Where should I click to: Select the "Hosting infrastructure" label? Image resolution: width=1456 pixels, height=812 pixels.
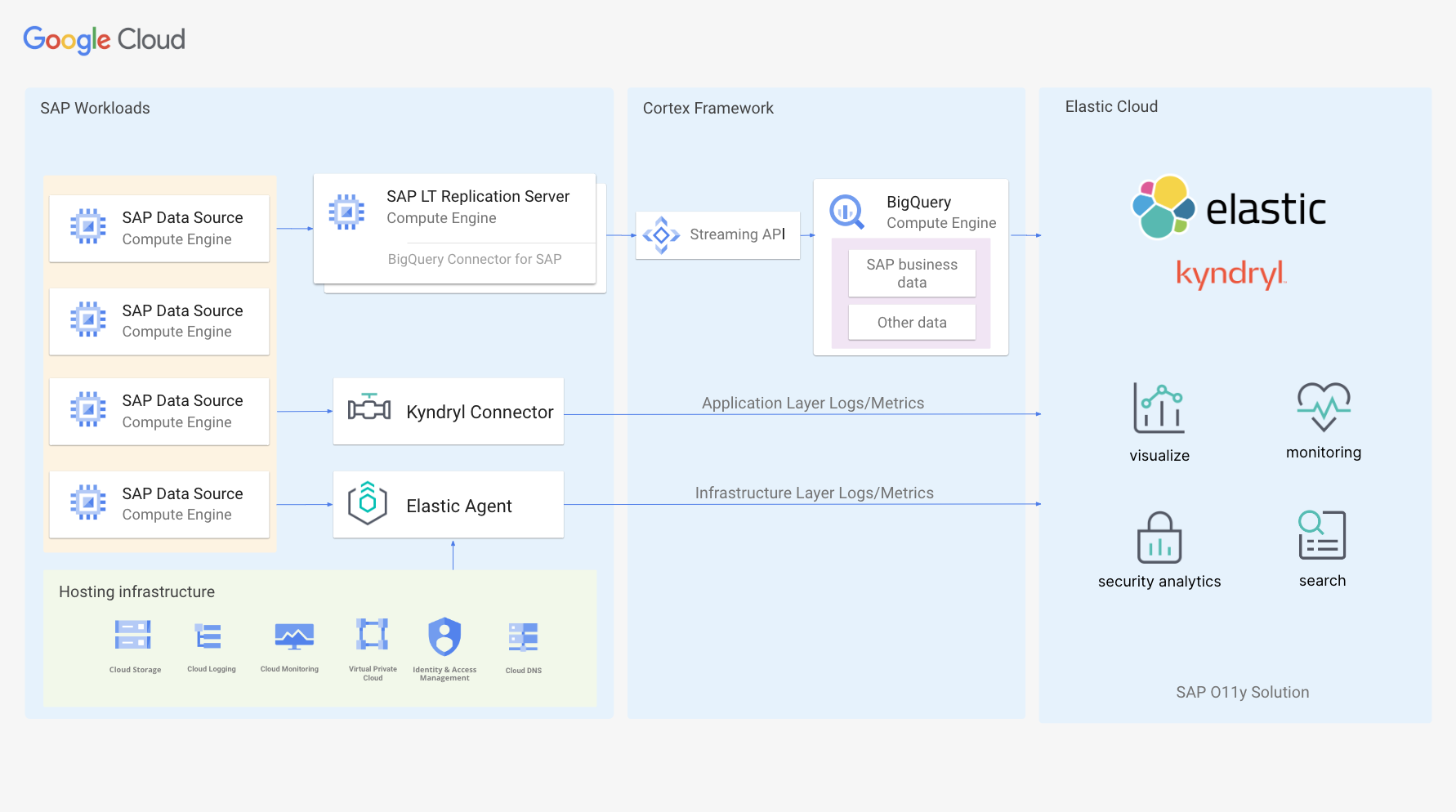click(136, 591)
